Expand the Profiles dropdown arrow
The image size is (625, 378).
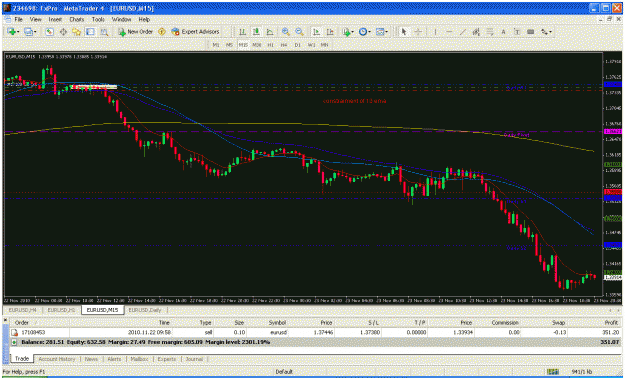[x=35, y=32]
